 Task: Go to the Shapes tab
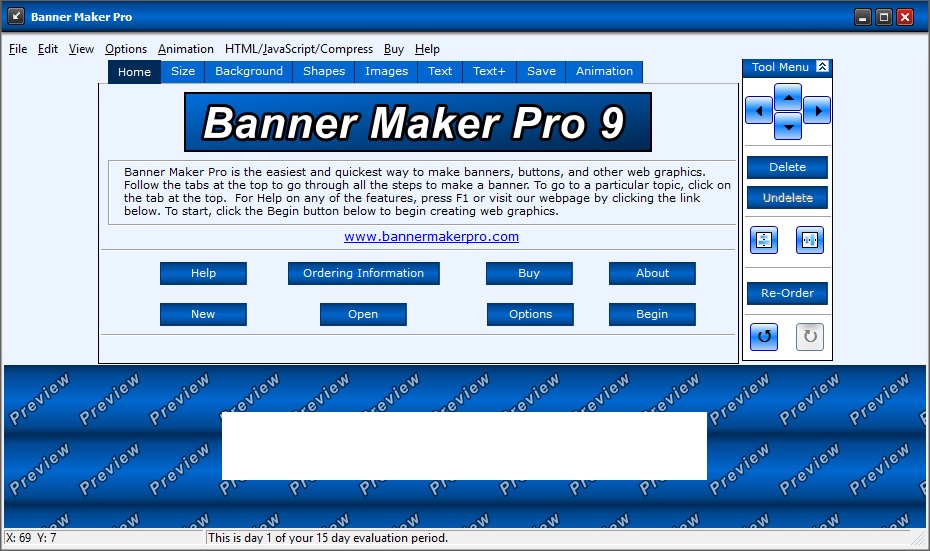click(x=324, y=71)
